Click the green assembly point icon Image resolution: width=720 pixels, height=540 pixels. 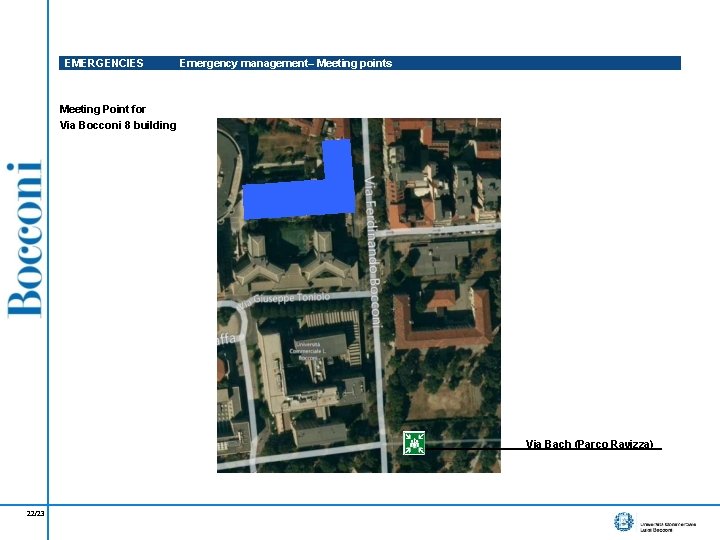414,443
